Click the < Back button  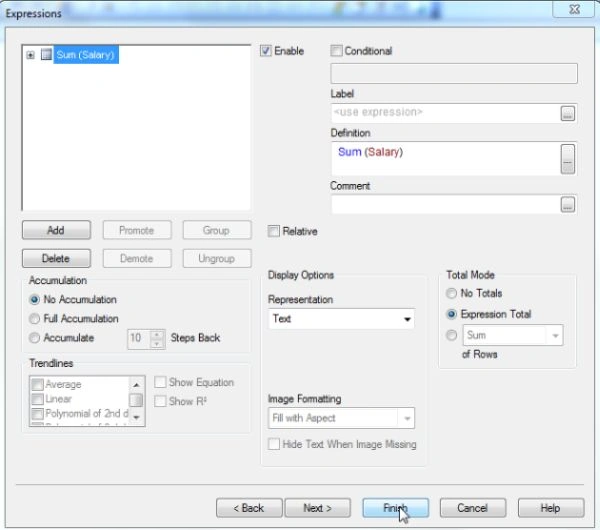coord(249,508)
